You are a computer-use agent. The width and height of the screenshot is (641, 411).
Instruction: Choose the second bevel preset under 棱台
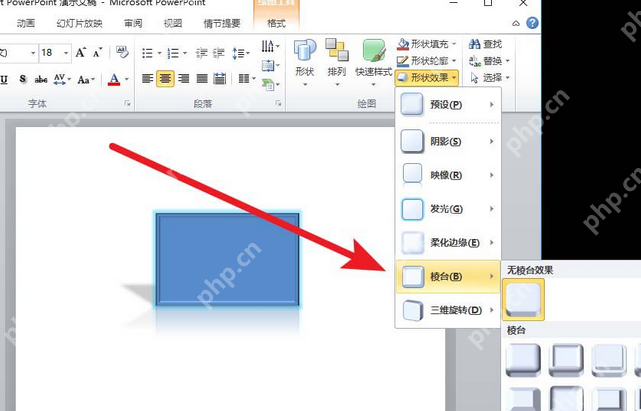coord(566,360)
